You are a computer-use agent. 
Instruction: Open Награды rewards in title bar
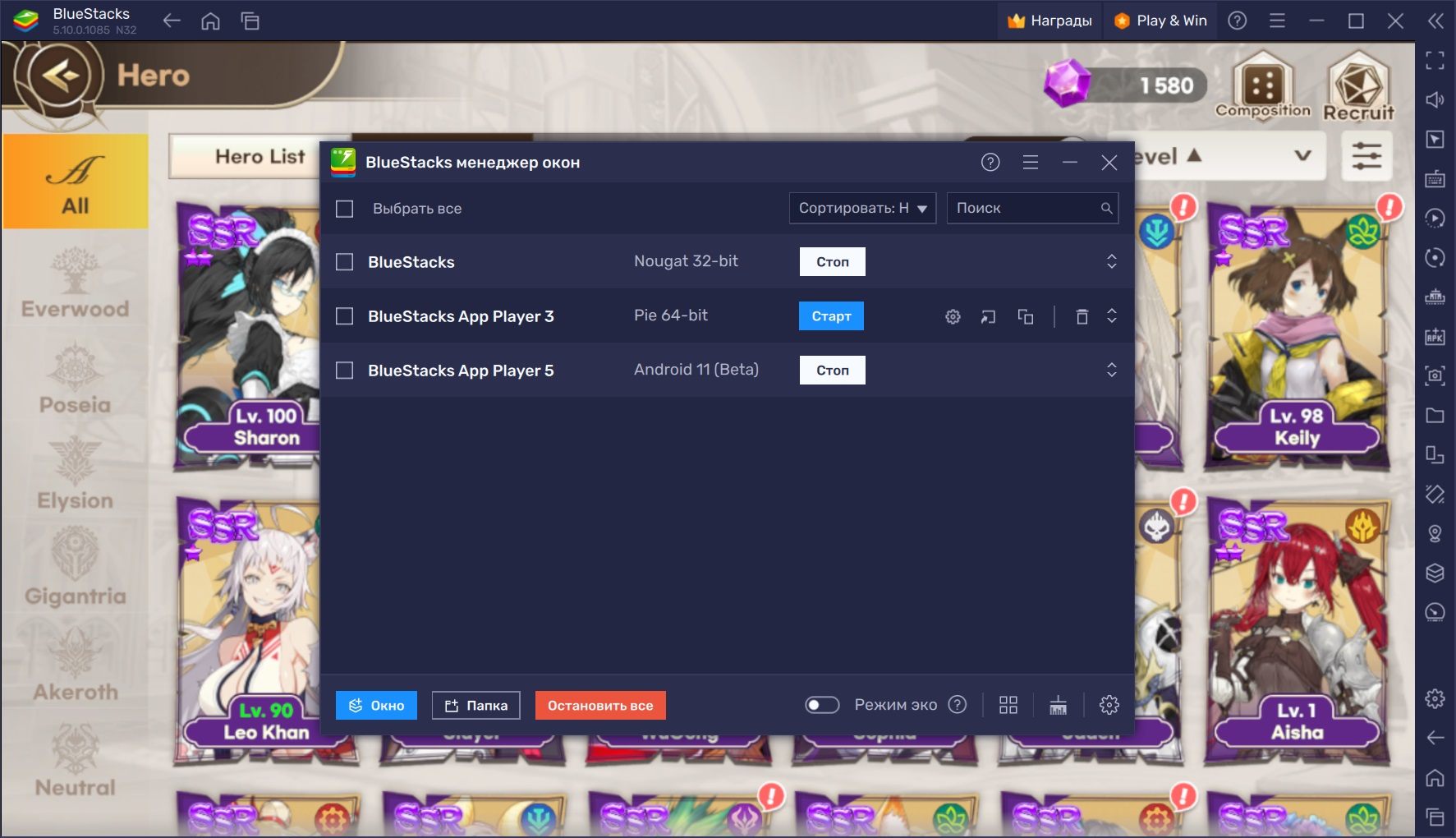(x=1050, y=21)
